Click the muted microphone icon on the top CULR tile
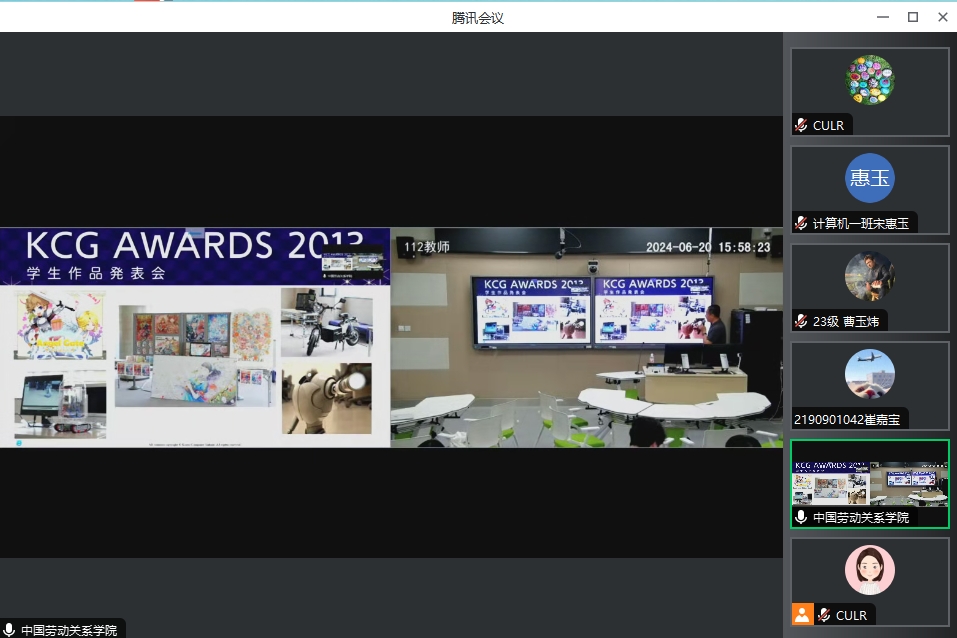 click(801, 125)
